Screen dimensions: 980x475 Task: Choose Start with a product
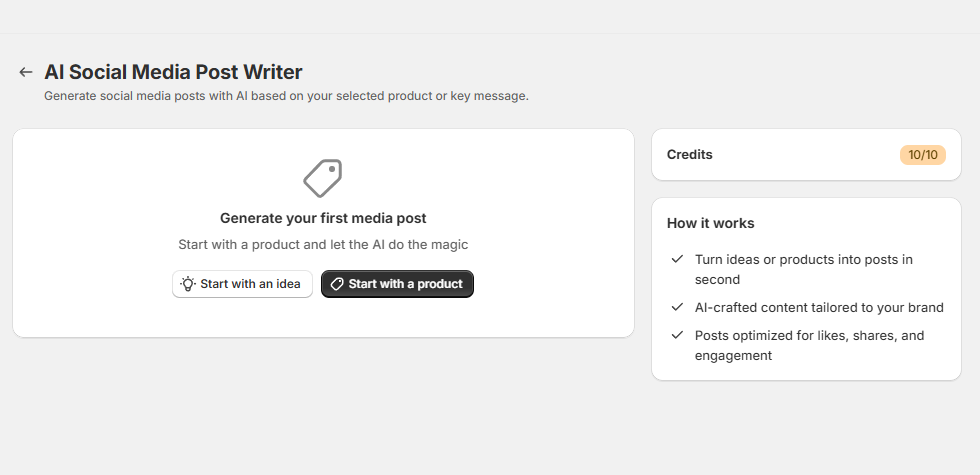coord(398,284)
